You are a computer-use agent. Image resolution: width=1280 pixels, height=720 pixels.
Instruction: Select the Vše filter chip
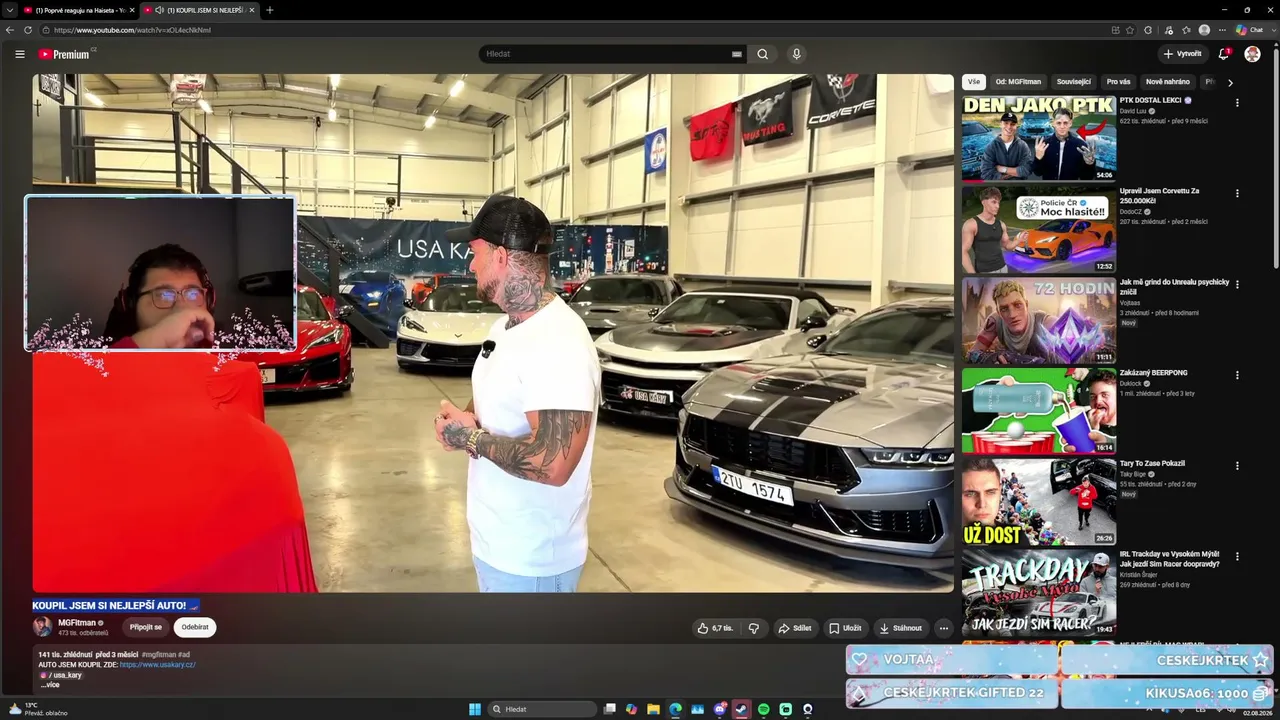point(974,82)
